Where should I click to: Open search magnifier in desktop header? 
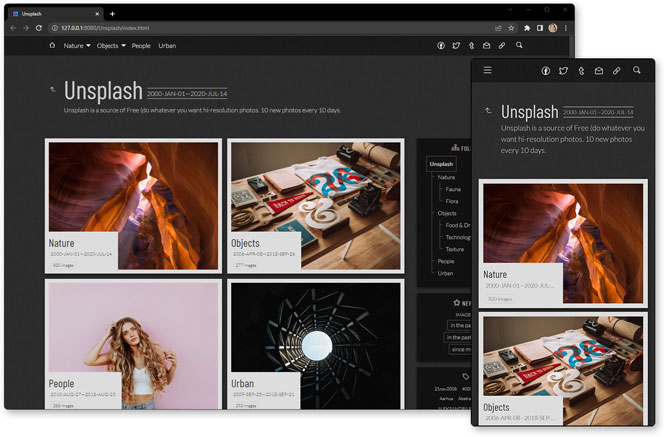(x=519, y=46)
